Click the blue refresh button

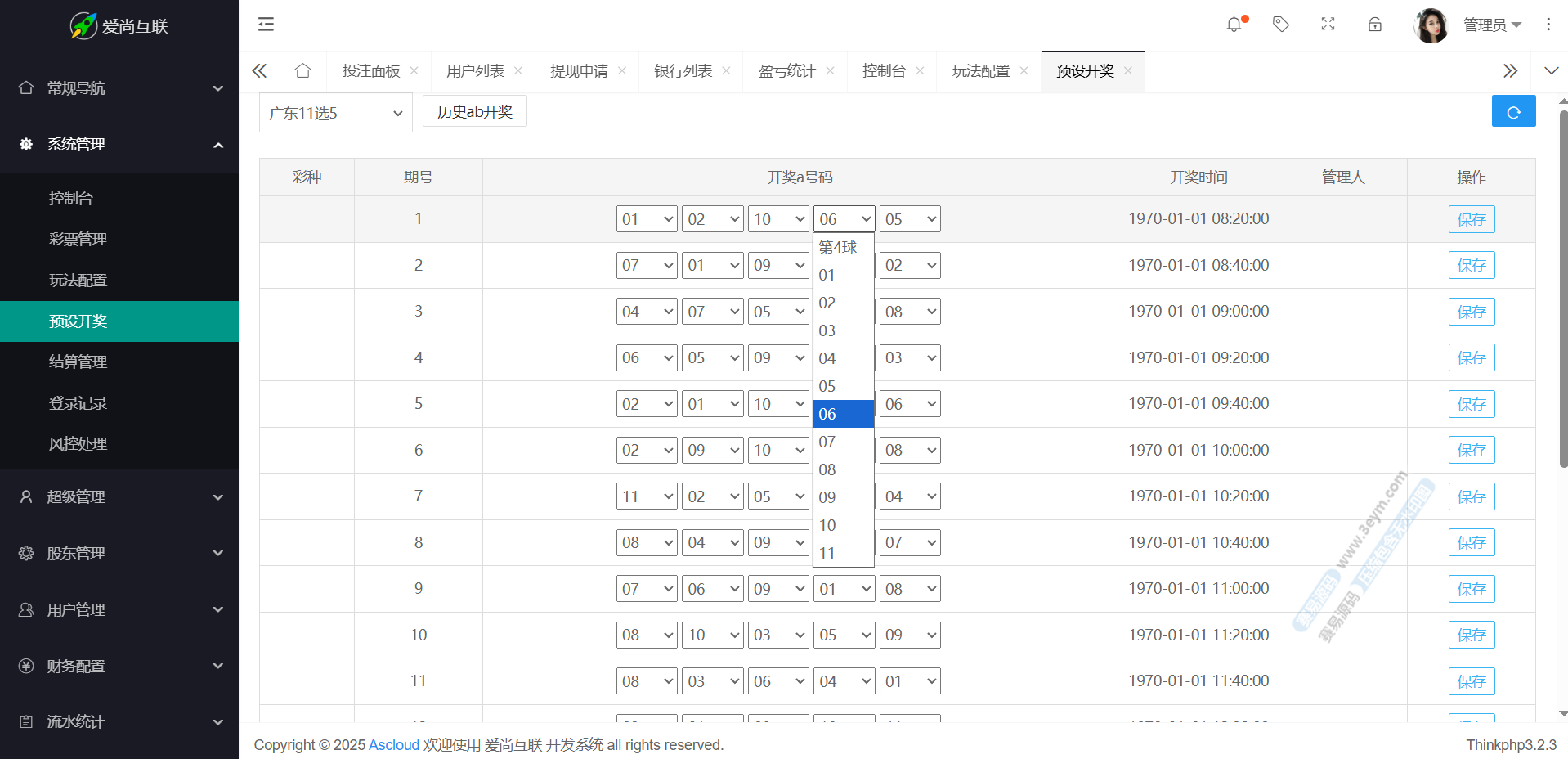[1513, 112]
